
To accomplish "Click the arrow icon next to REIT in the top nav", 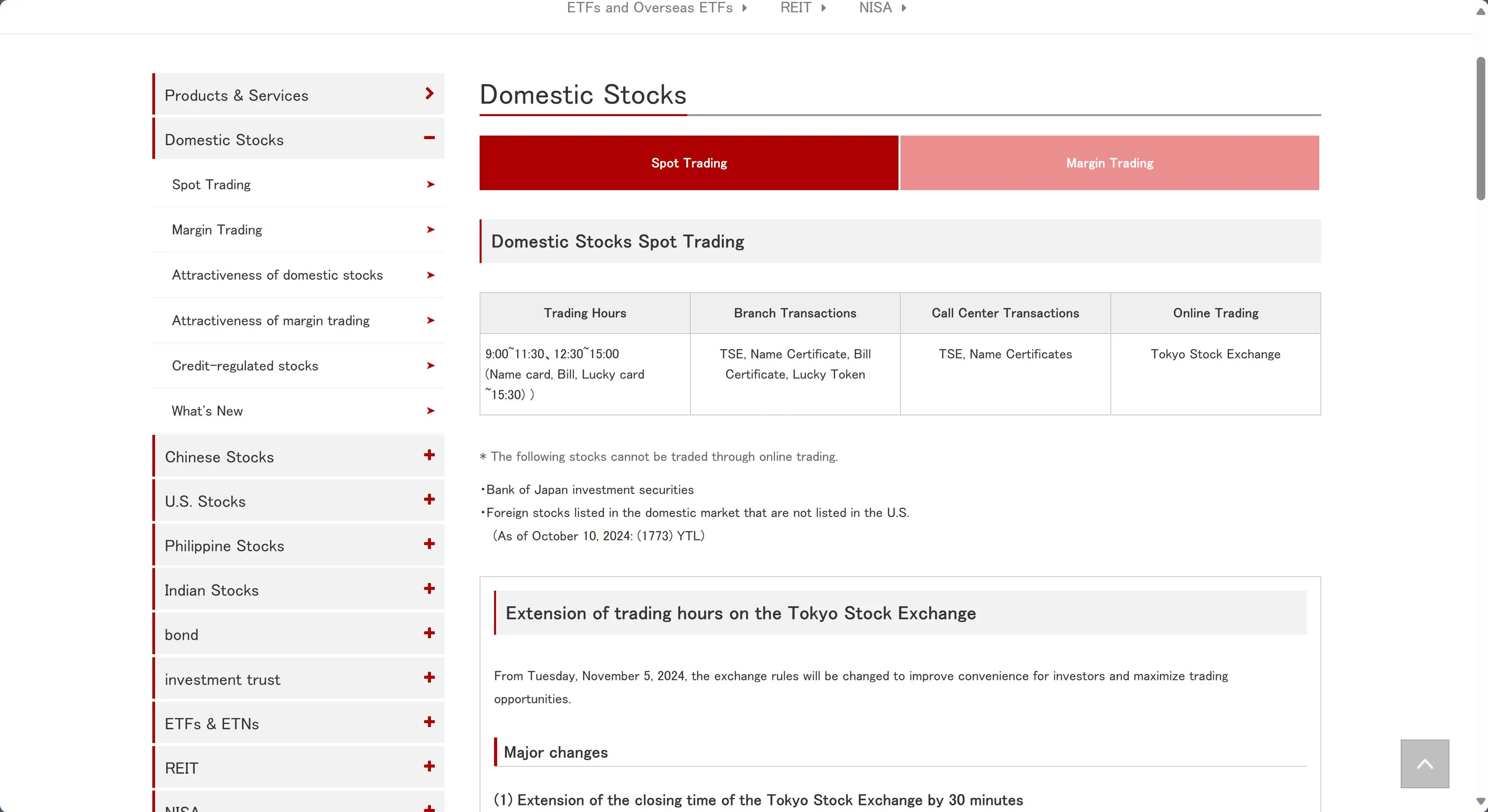I will pyautogui.click(x=824, y=8).
